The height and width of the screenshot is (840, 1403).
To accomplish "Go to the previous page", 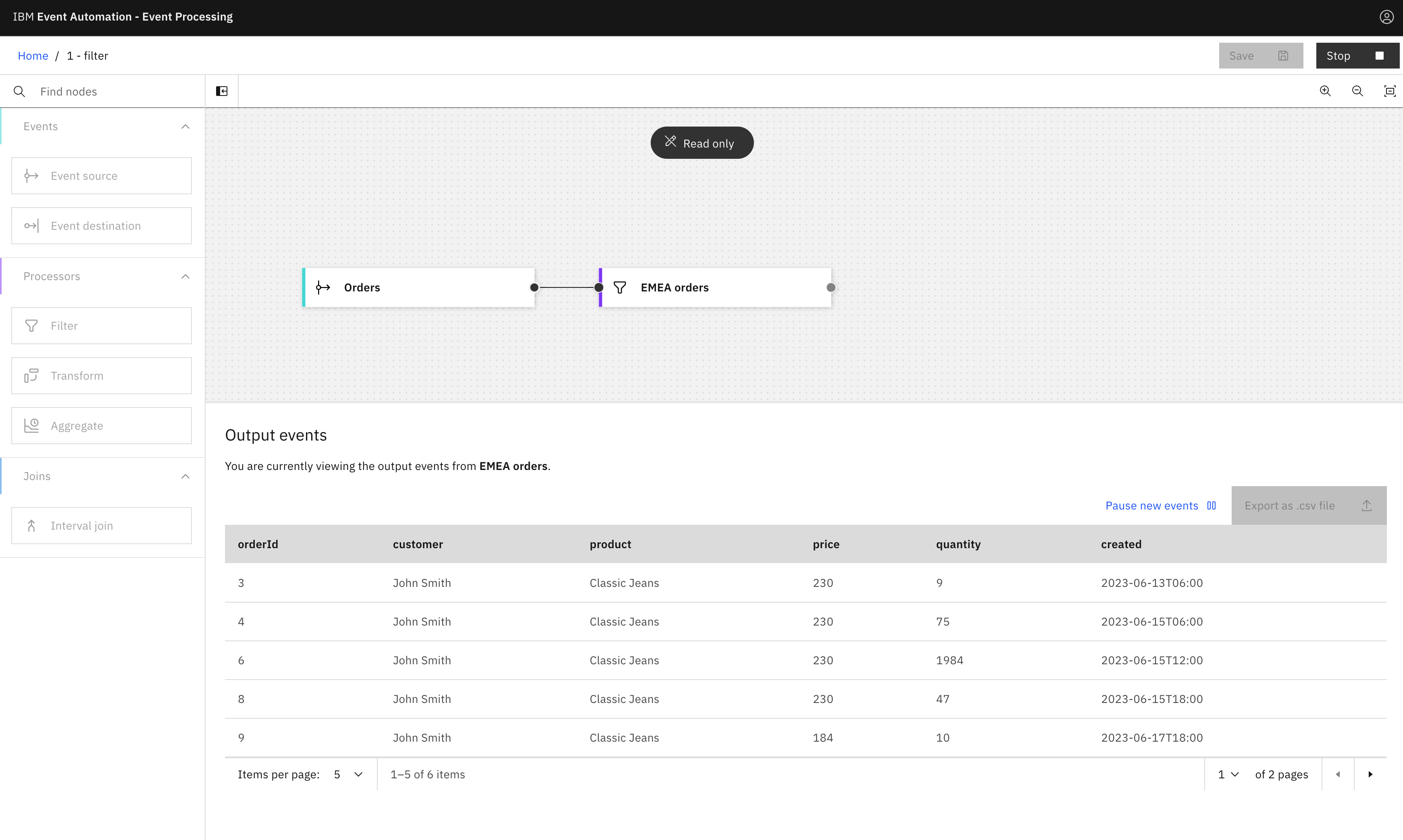I will point(1337,774).
